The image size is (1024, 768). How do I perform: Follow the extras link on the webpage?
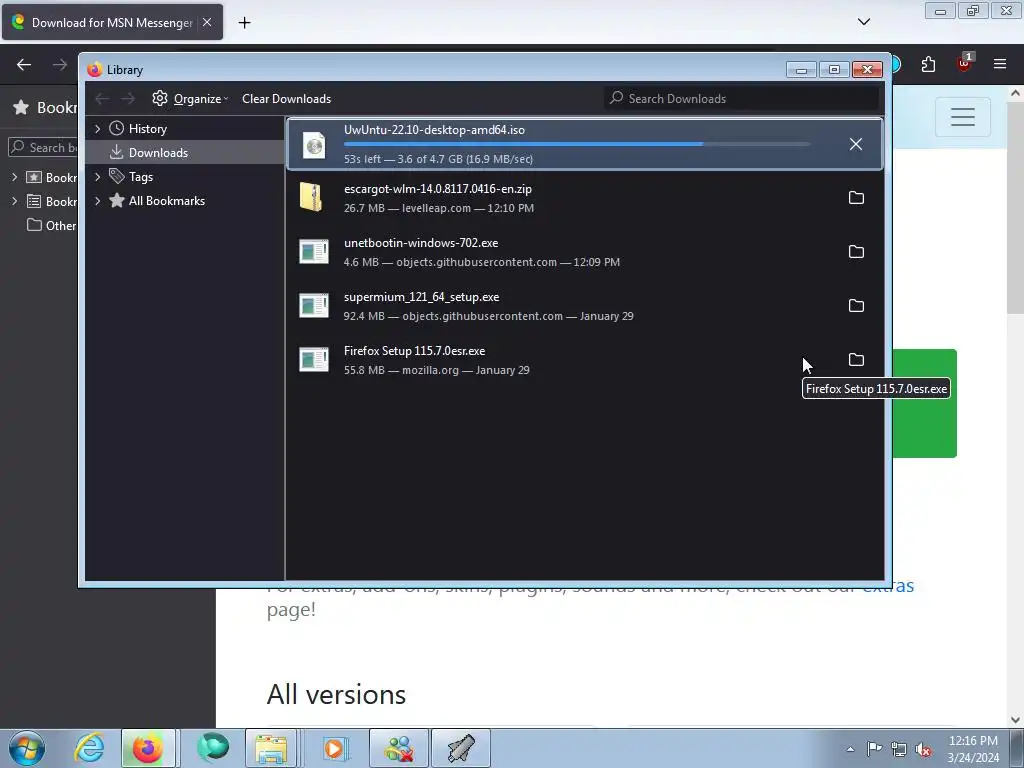[x=888, y=585]
